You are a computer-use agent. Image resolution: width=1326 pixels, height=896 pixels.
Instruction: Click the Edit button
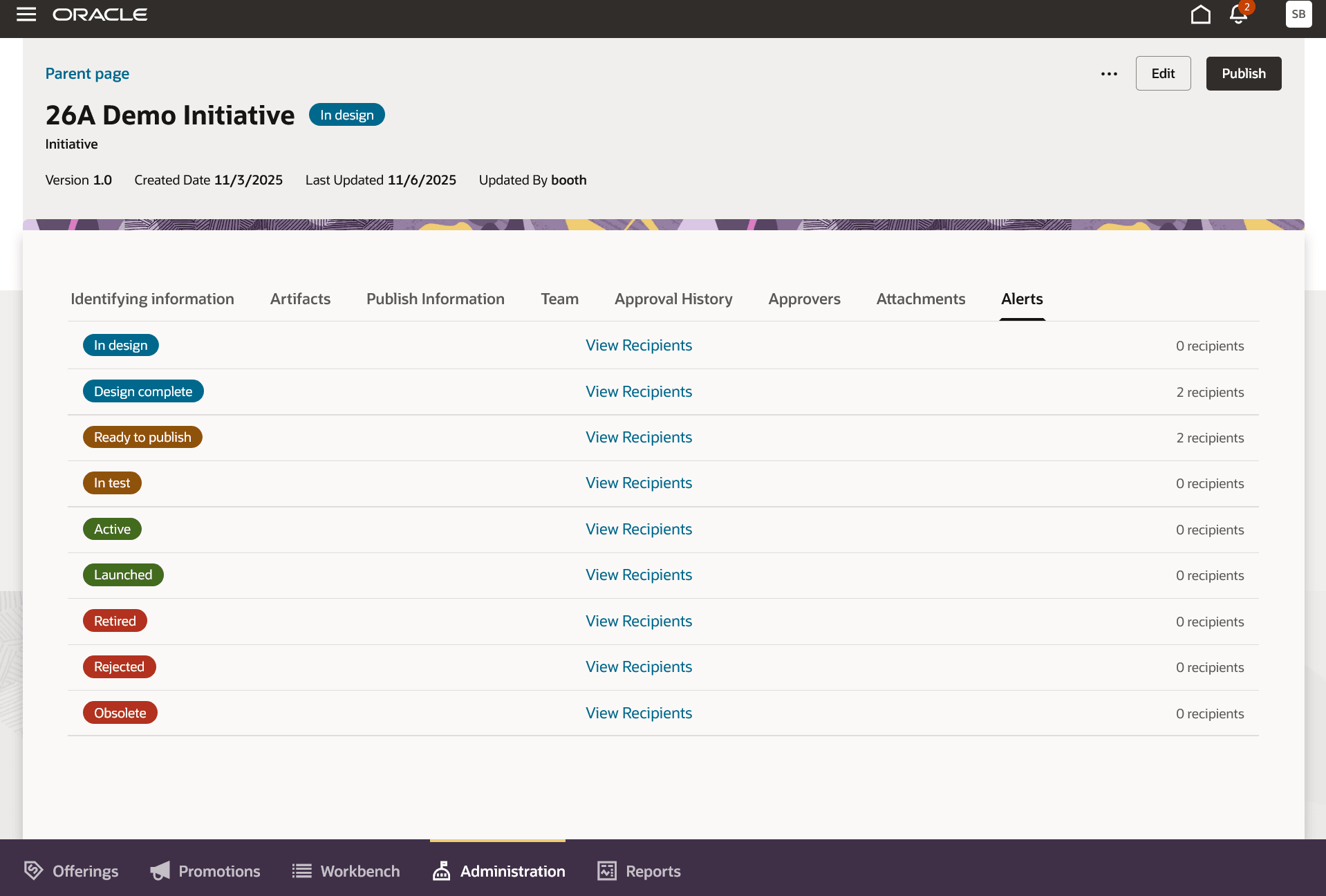(x=1163, y=73)
